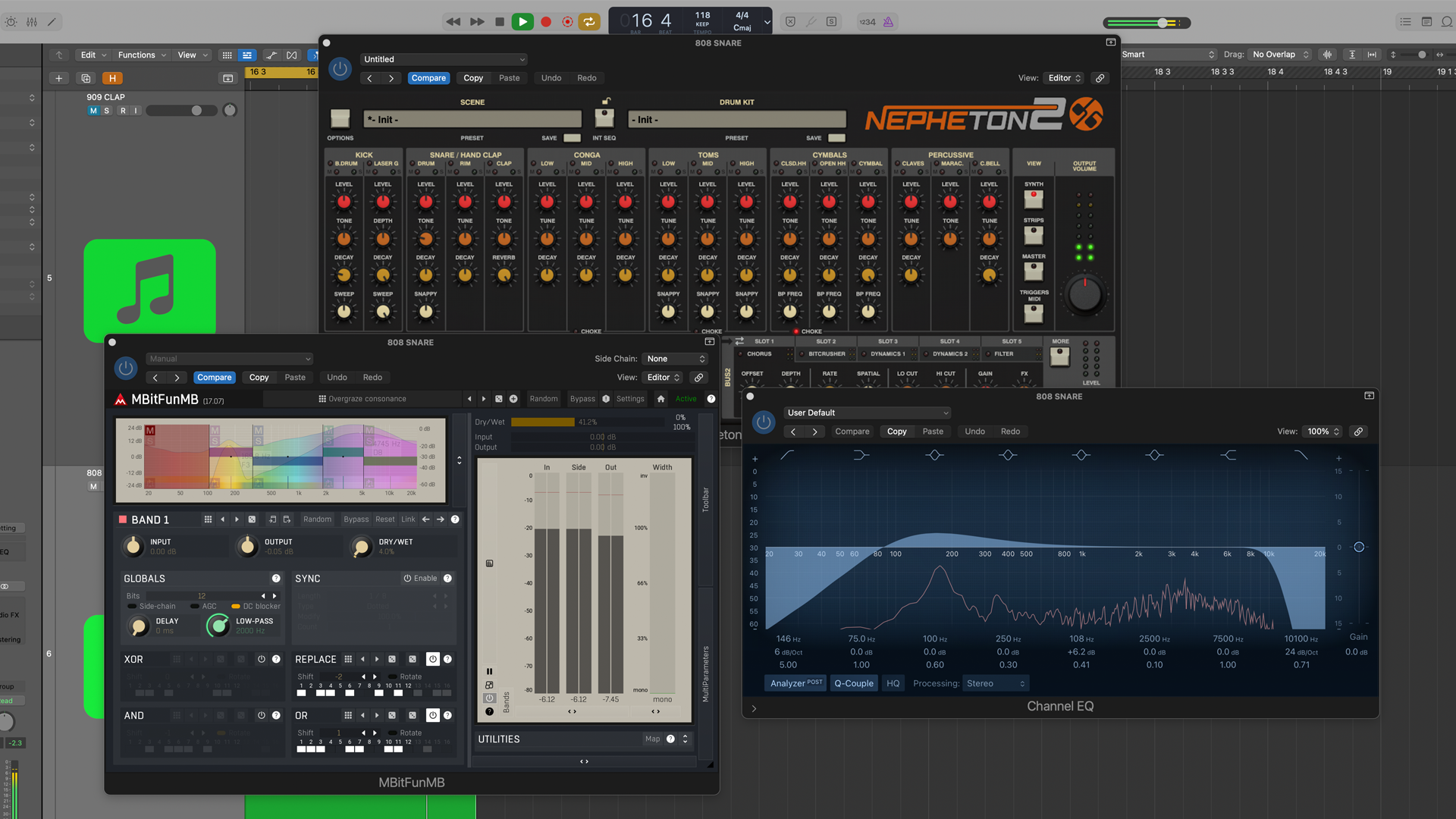This screenshot has height=819, width=1456.
Task: Click the Link button in Band 1 row
Action: point(408,519)
